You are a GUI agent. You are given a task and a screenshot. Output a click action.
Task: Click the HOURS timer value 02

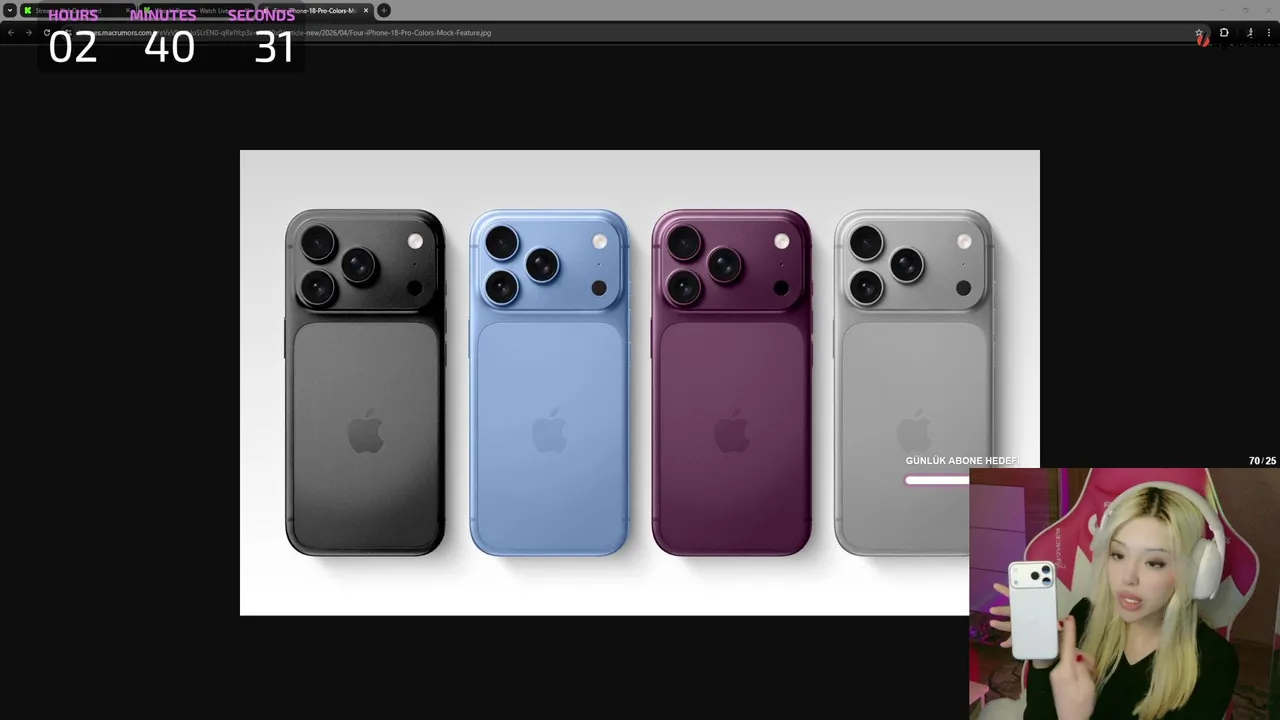click(73, 47)
